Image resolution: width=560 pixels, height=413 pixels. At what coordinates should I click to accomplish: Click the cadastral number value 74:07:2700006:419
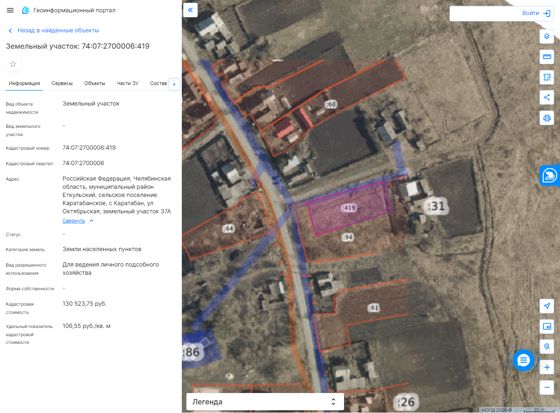[89, 148]
